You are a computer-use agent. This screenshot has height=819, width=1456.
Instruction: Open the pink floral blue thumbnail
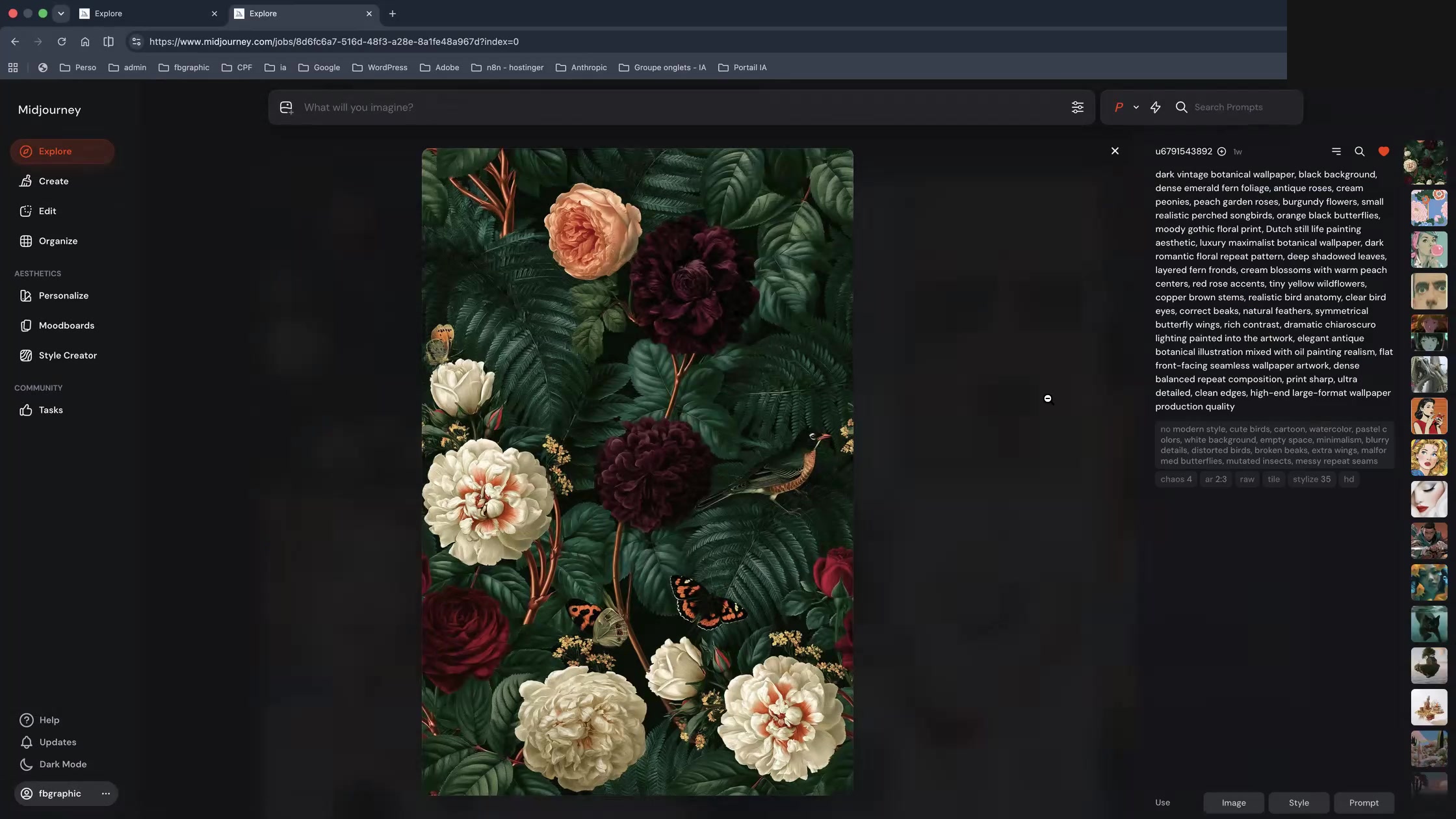(x=1429, y=208)
